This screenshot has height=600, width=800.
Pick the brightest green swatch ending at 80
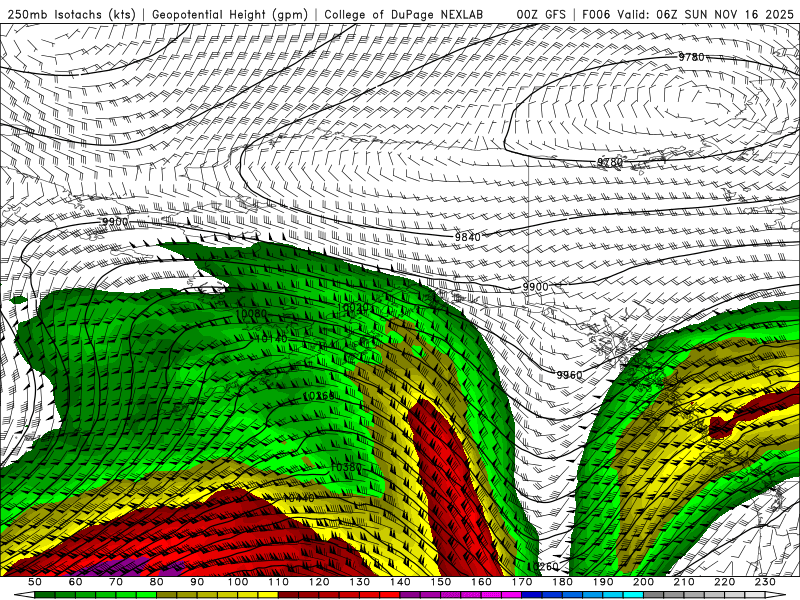click(x=146, y=594)
